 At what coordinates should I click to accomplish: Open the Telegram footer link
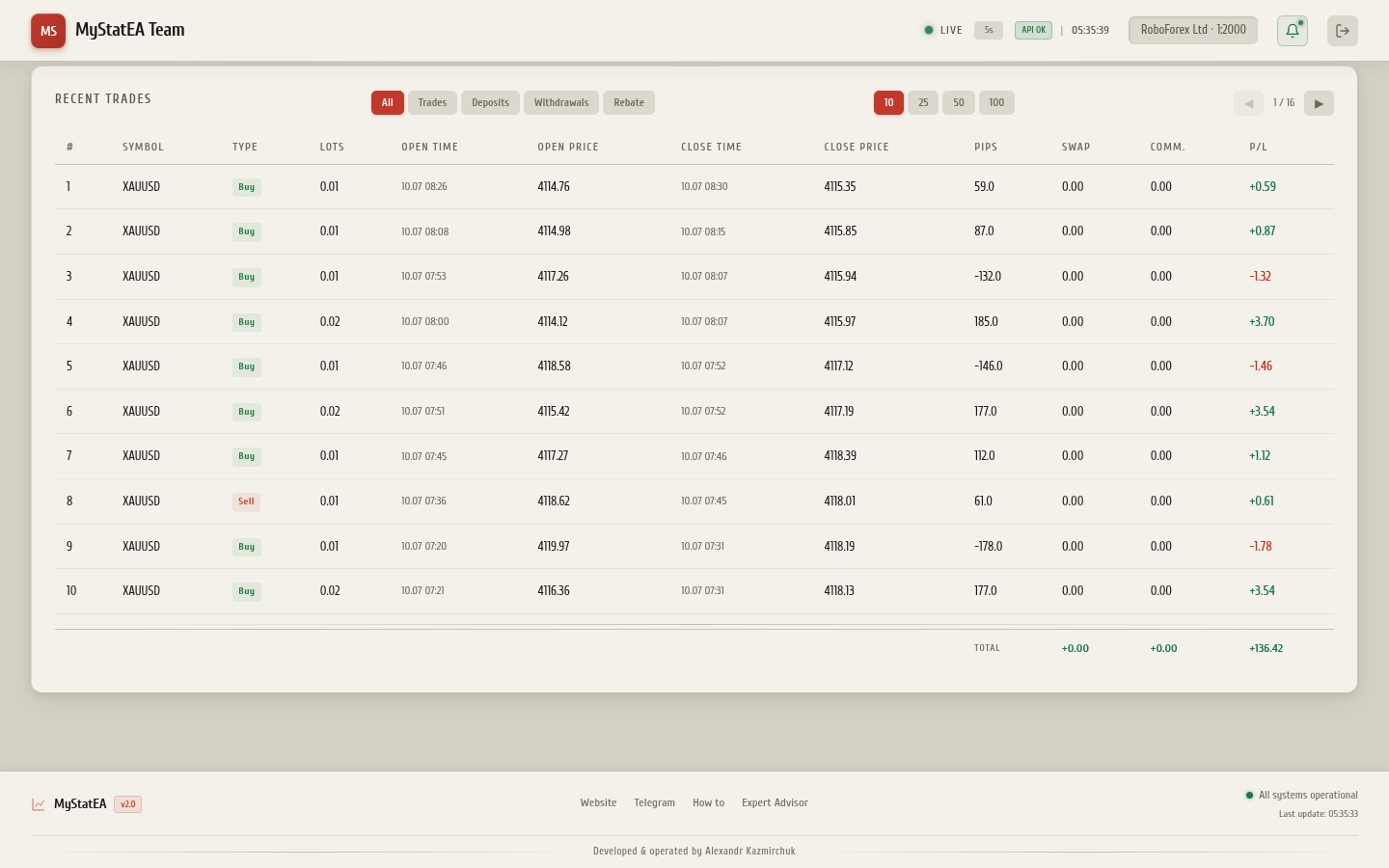654,803
